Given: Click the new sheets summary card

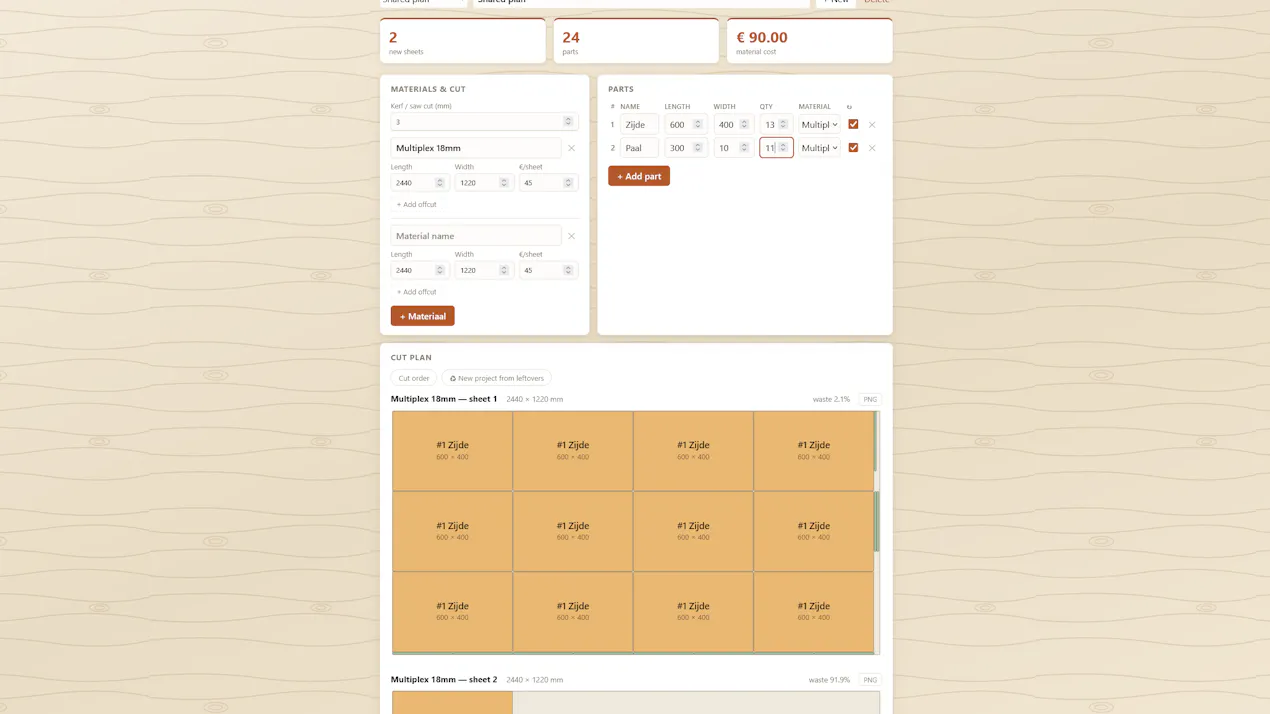Looking at the screenshot, I should 463,41.
